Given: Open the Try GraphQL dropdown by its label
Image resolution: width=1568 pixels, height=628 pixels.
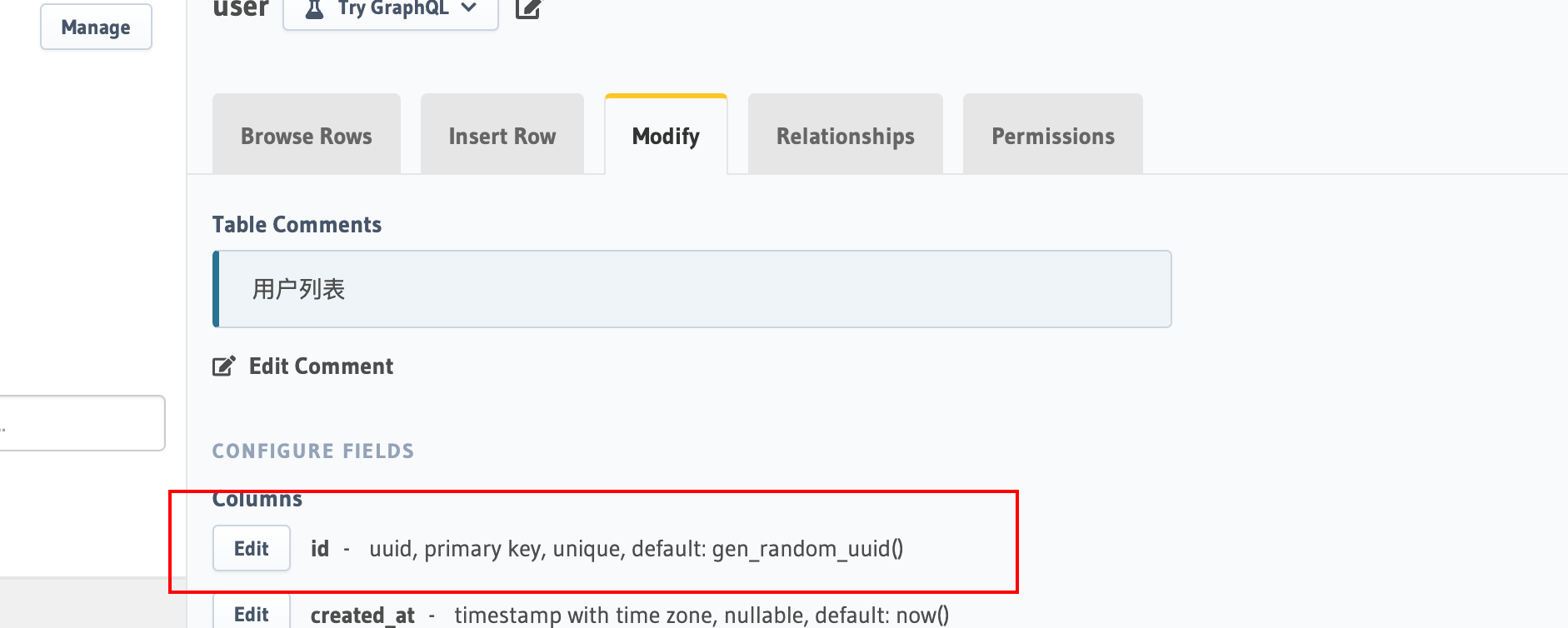Looking at the screenshot, I should (x=393, y=8).
